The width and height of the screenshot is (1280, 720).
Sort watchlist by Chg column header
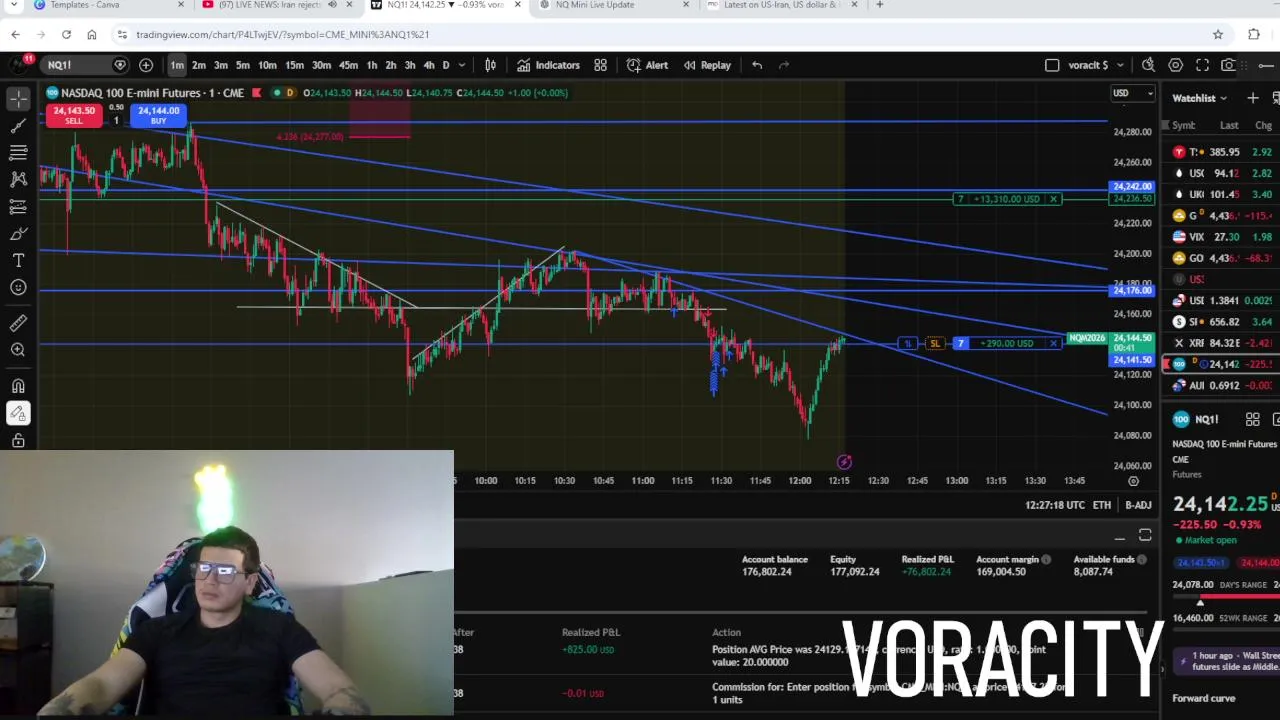[x=1263, y=126]
